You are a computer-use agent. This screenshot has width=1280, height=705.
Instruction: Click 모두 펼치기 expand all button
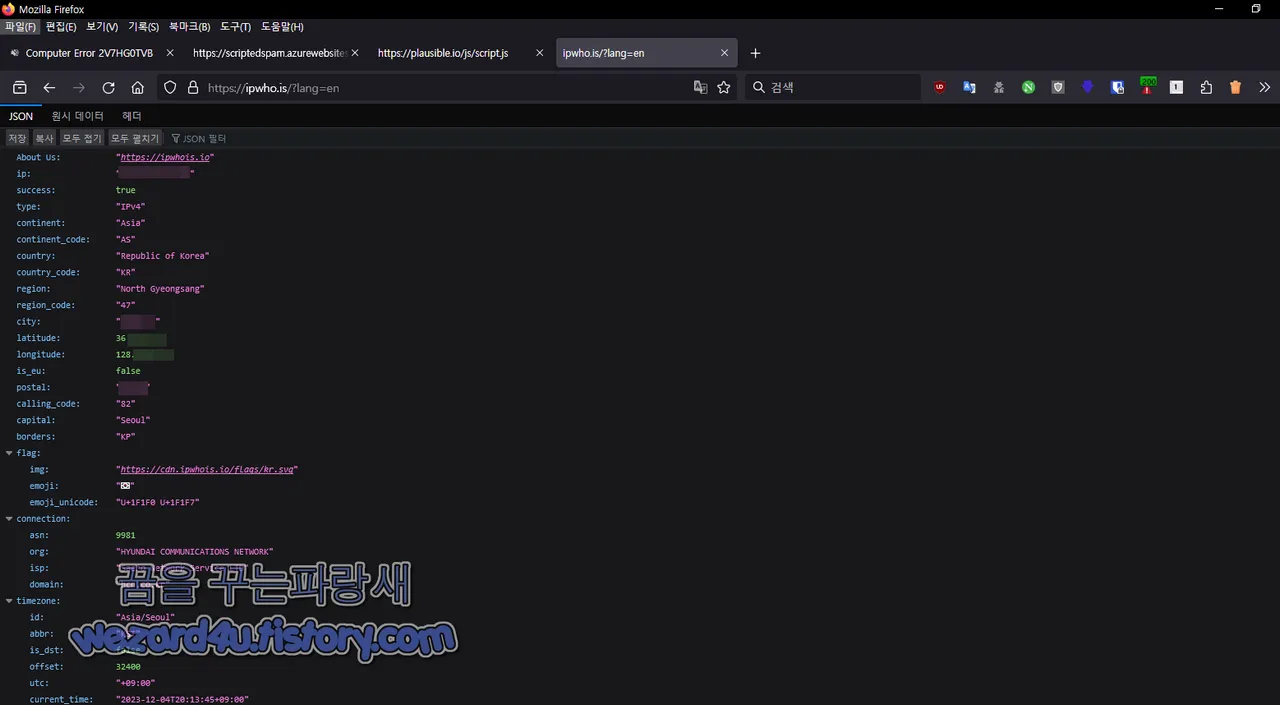click(135, 138)
